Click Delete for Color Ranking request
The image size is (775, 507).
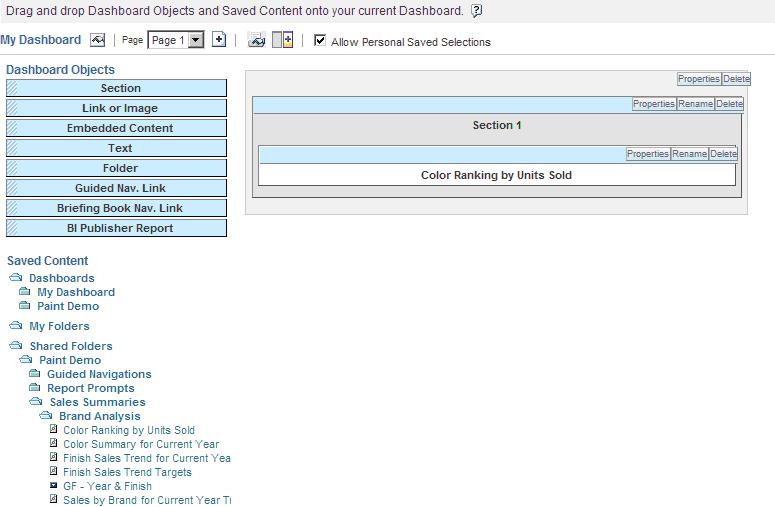pos(723,154)
